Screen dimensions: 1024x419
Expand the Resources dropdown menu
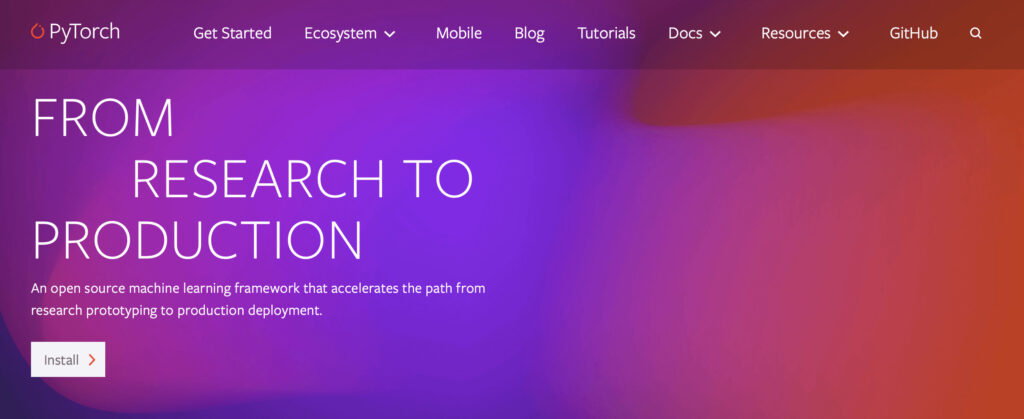pyautogui.click(x=805, y=33)
